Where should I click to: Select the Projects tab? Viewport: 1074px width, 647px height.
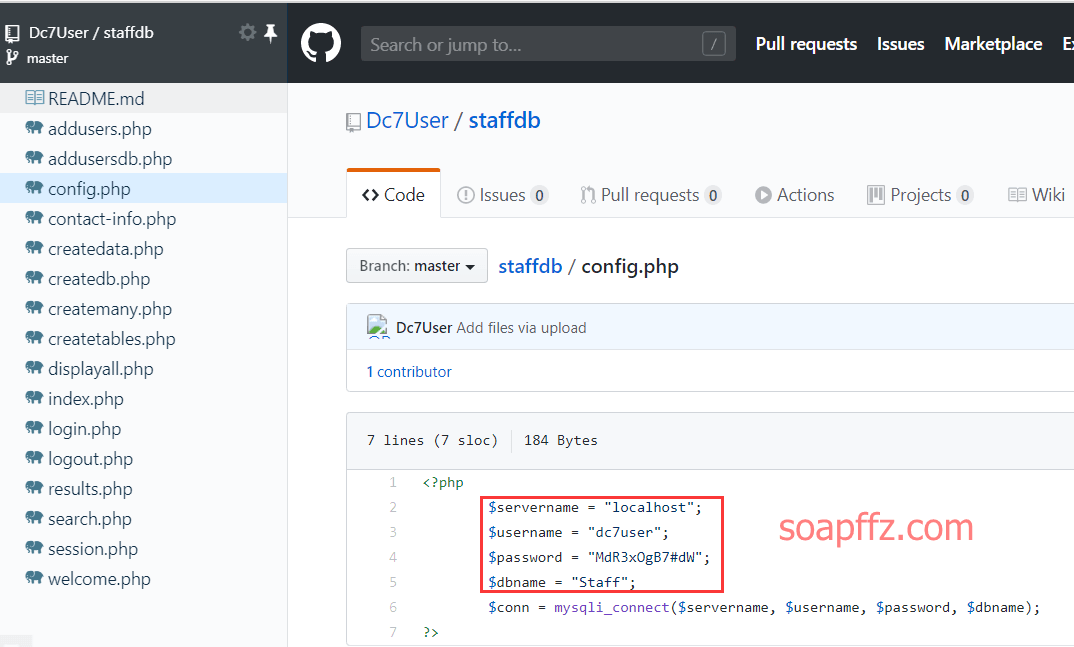920,195
